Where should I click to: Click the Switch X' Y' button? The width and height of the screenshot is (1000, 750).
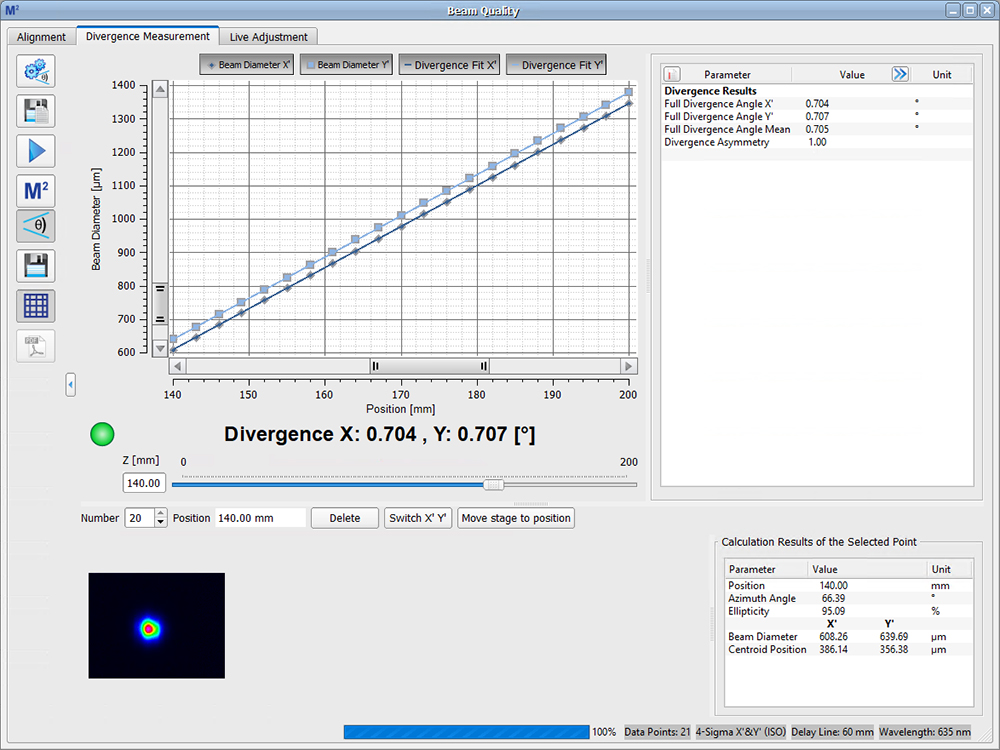tap(418, 518)
